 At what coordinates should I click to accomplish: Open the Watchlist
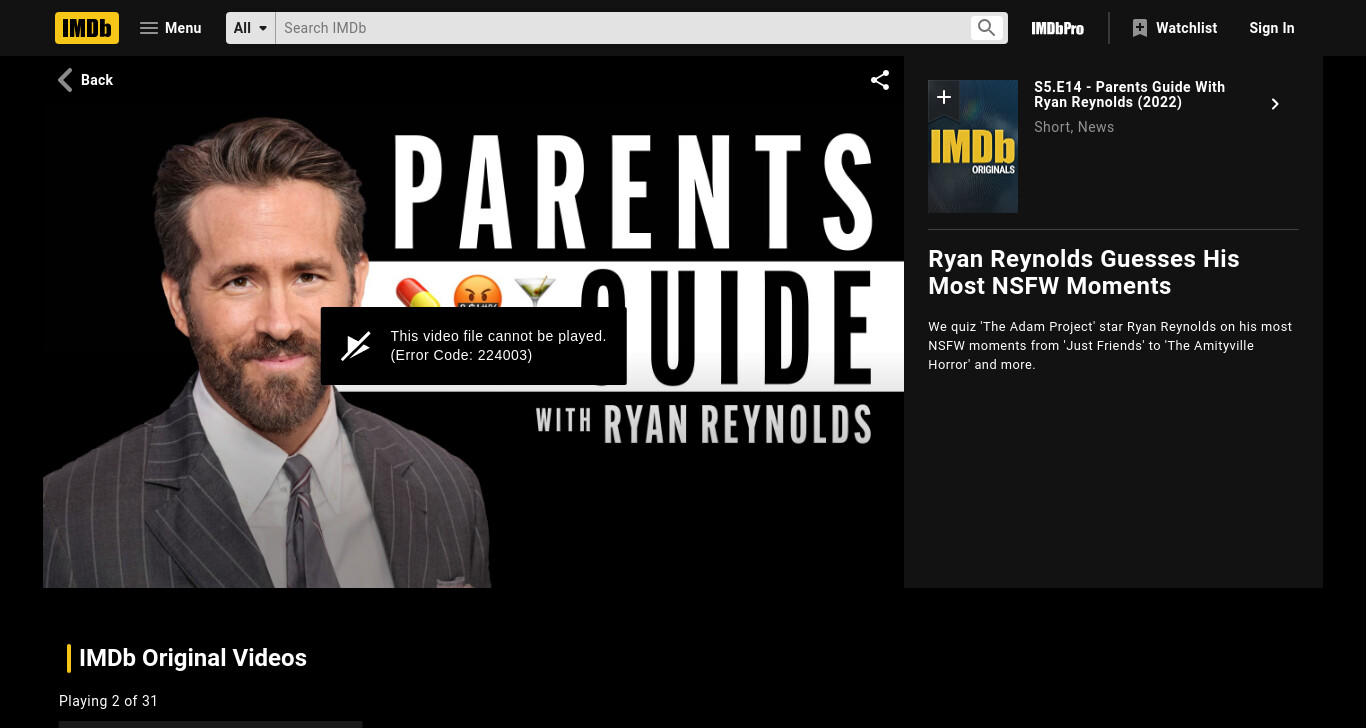1175,28
